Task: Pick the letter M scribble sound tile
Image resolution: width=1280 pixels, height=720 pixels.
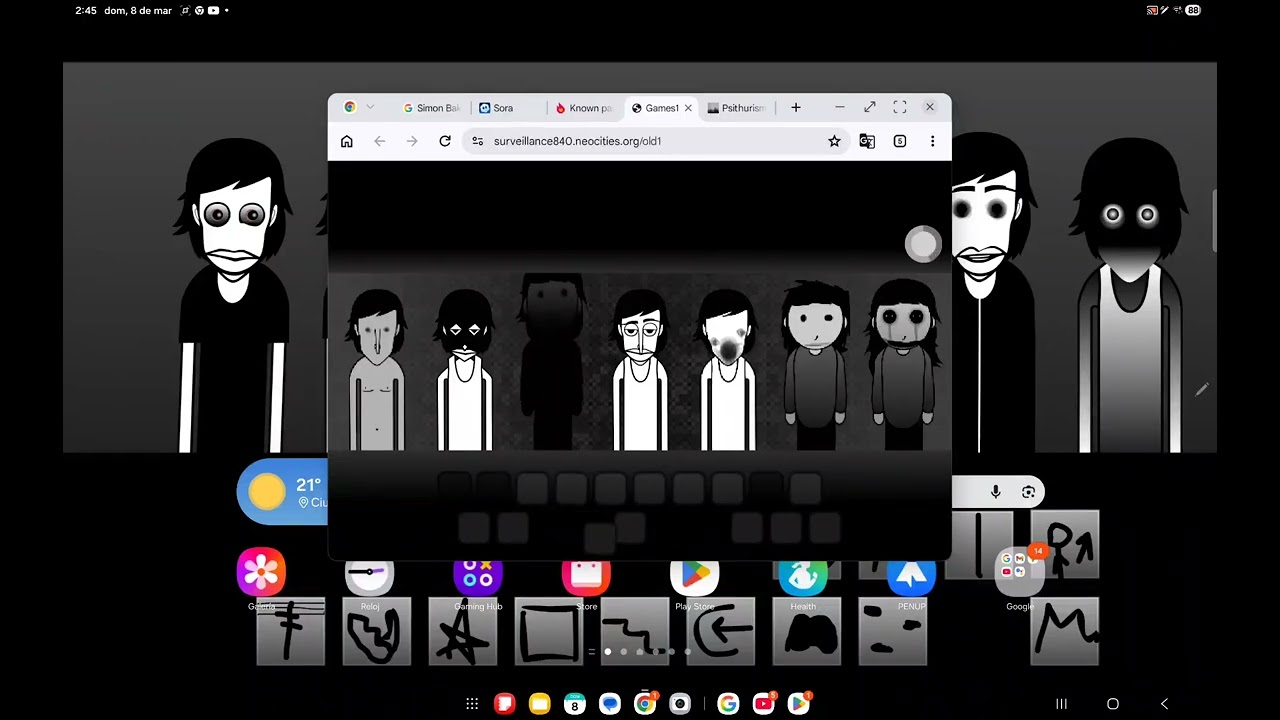Action: [1065, 630]
